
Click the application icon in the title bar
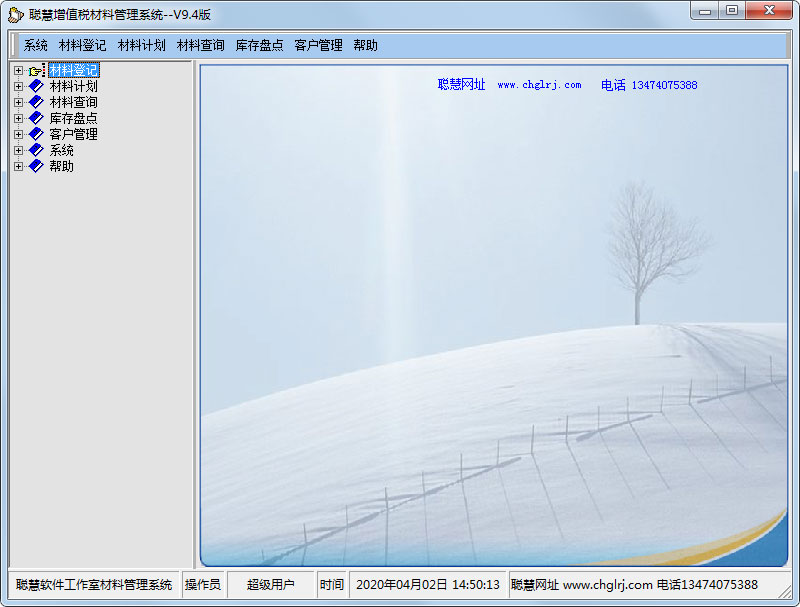(x=15, y=15)
